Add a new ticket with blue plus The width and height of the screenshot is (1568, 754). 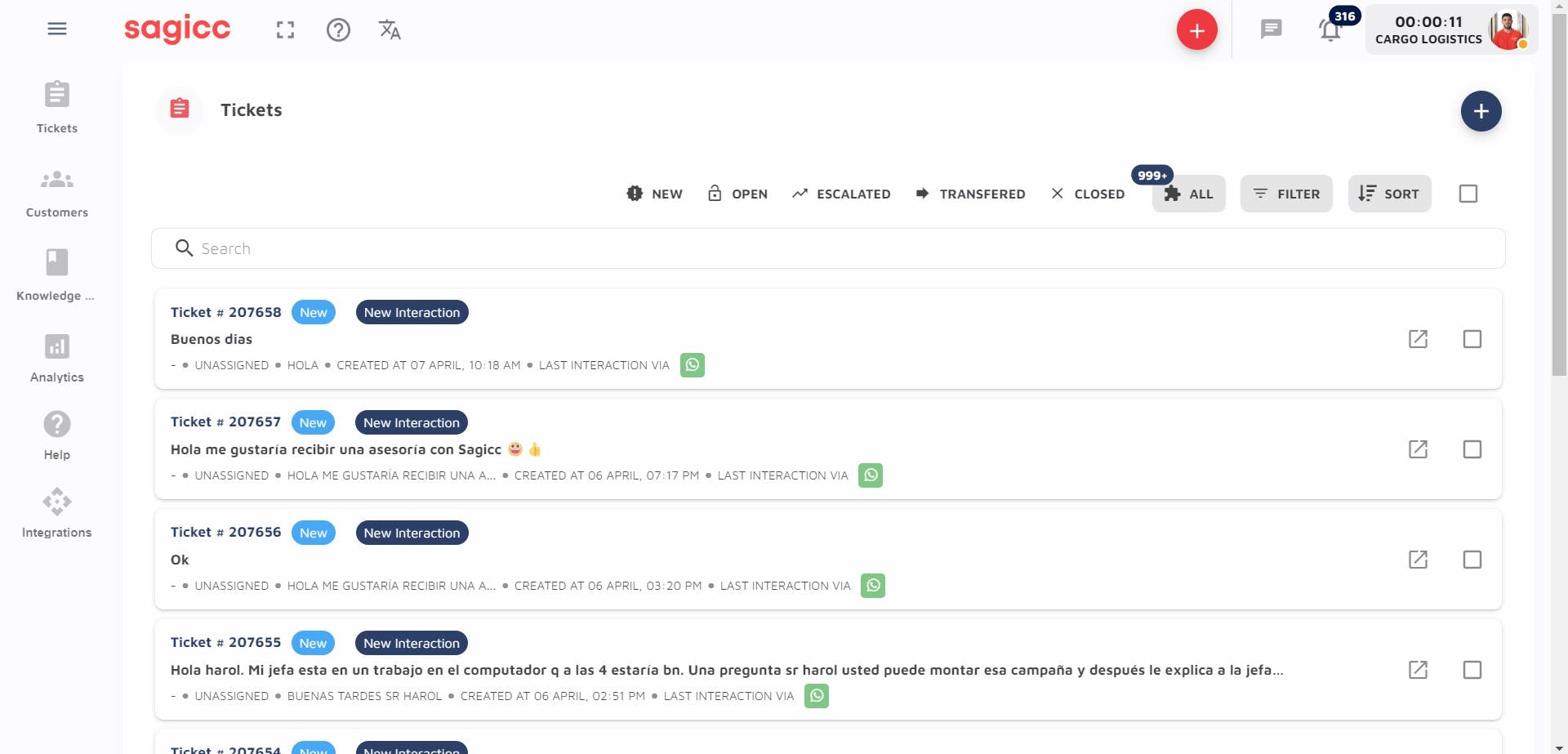click(1481, 111)
